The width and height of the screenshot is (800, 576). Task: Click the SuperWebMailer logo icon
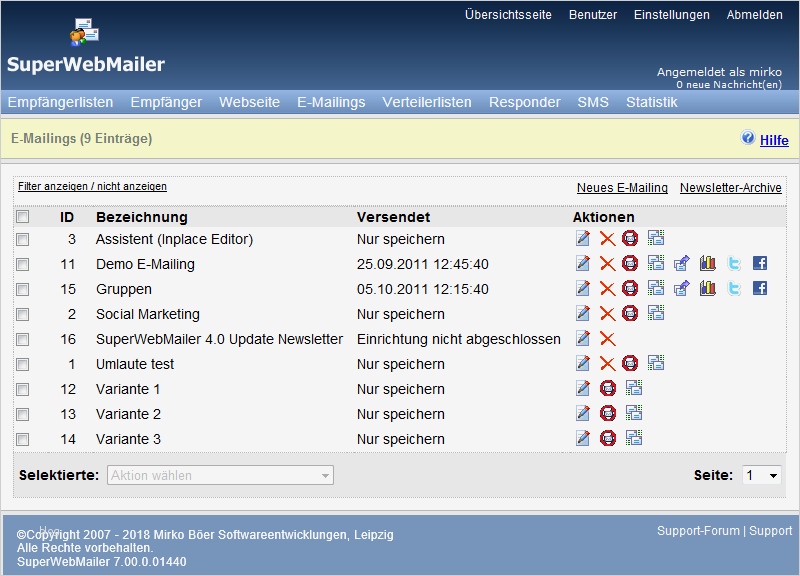click(x=85, y=32)
